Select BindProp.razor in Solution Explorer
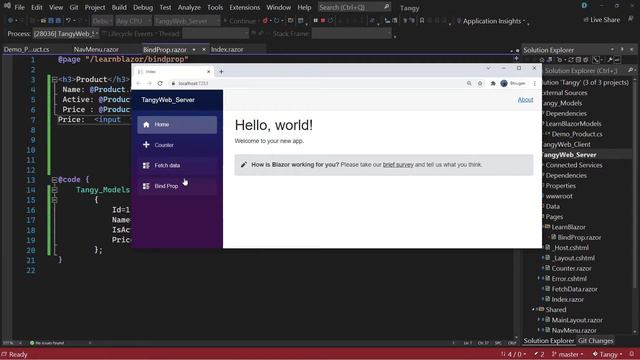640x360 pixels. (x=578, y=238)
